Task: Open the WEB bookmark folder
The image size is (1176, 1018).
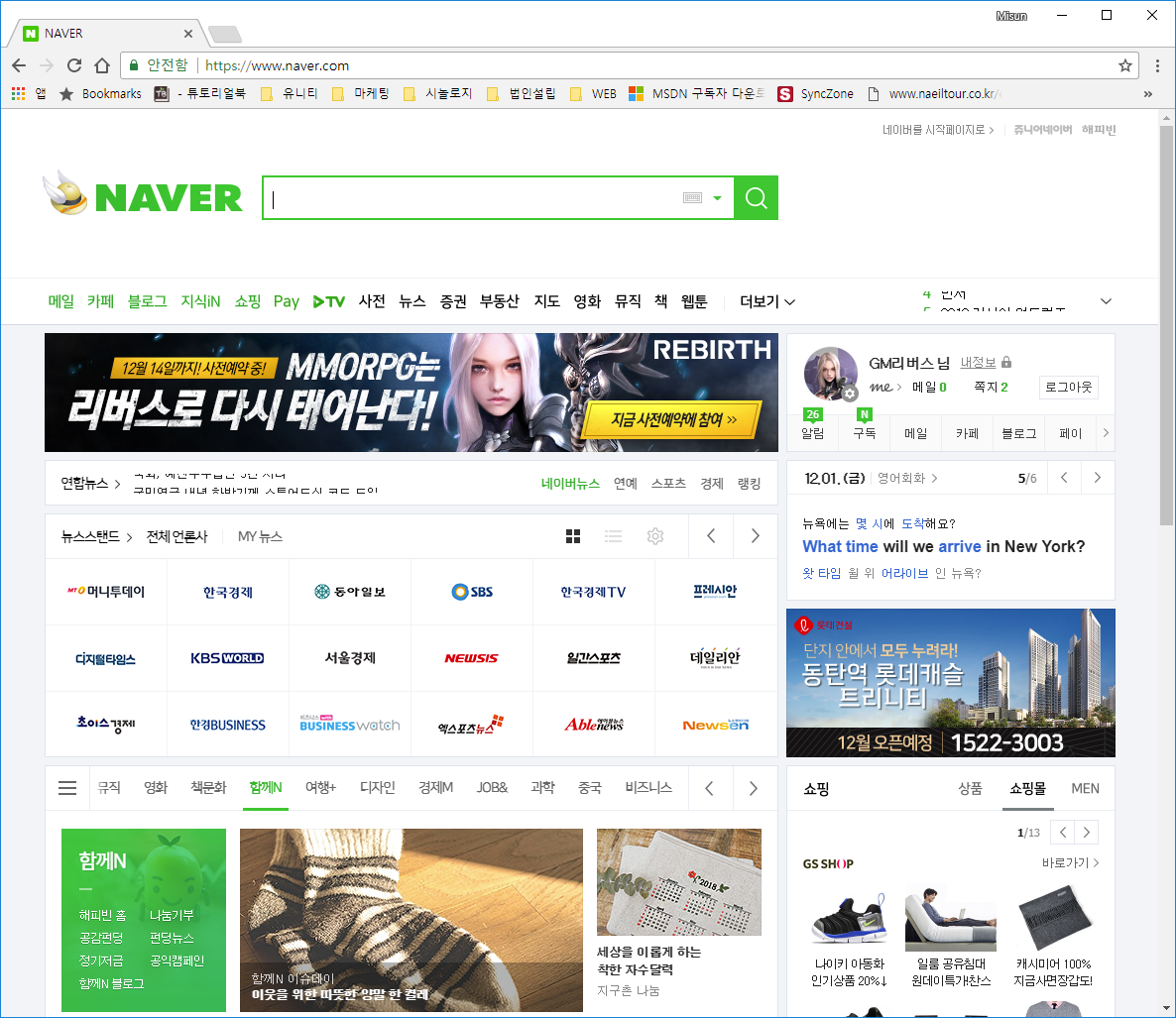Action: [x=593, y=94]
